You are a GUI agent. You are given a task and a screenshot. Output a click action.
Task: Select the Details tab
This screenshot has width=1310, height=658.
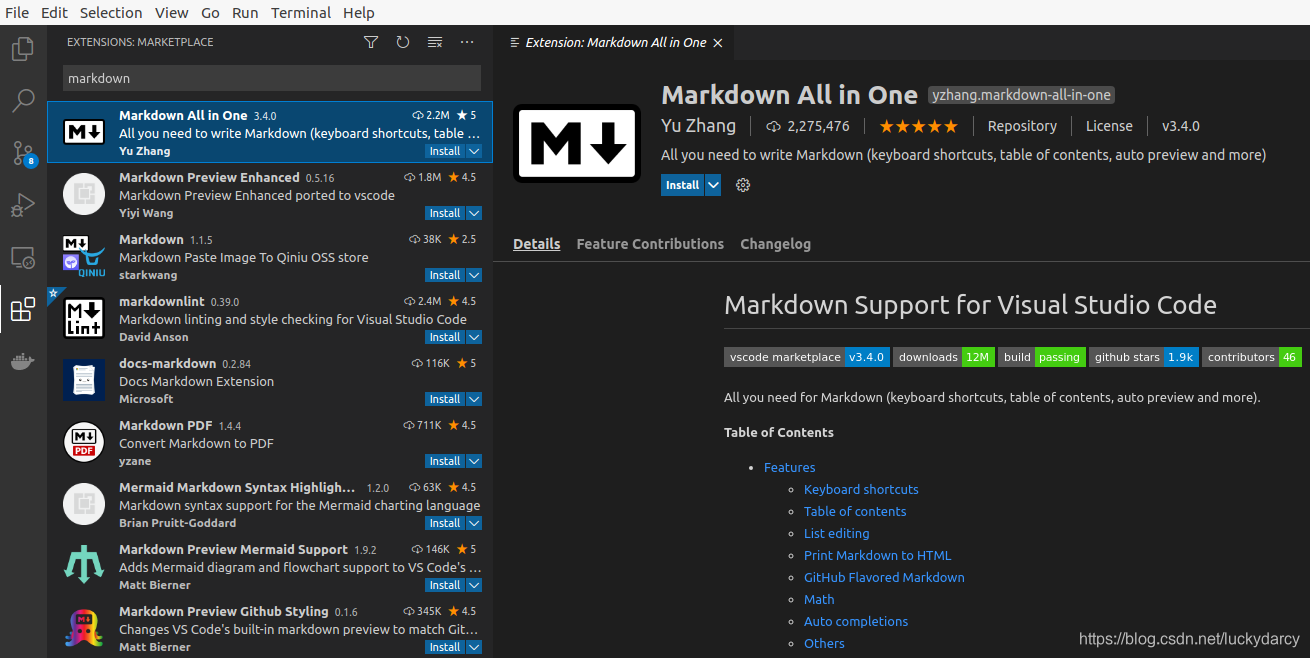537,244
